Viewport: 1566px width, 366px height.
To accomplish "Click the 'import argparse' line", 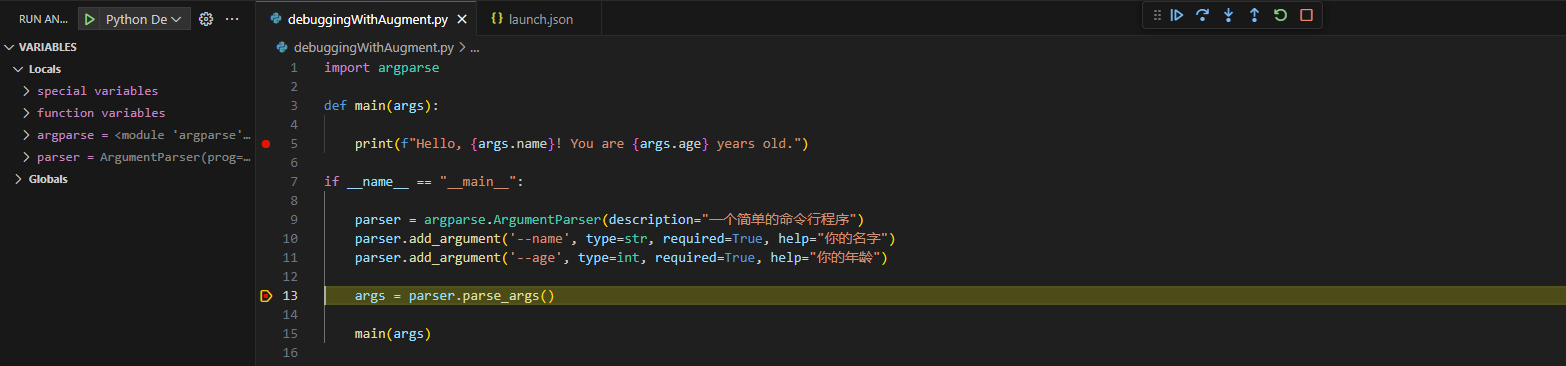I will (x=382, y=68).
